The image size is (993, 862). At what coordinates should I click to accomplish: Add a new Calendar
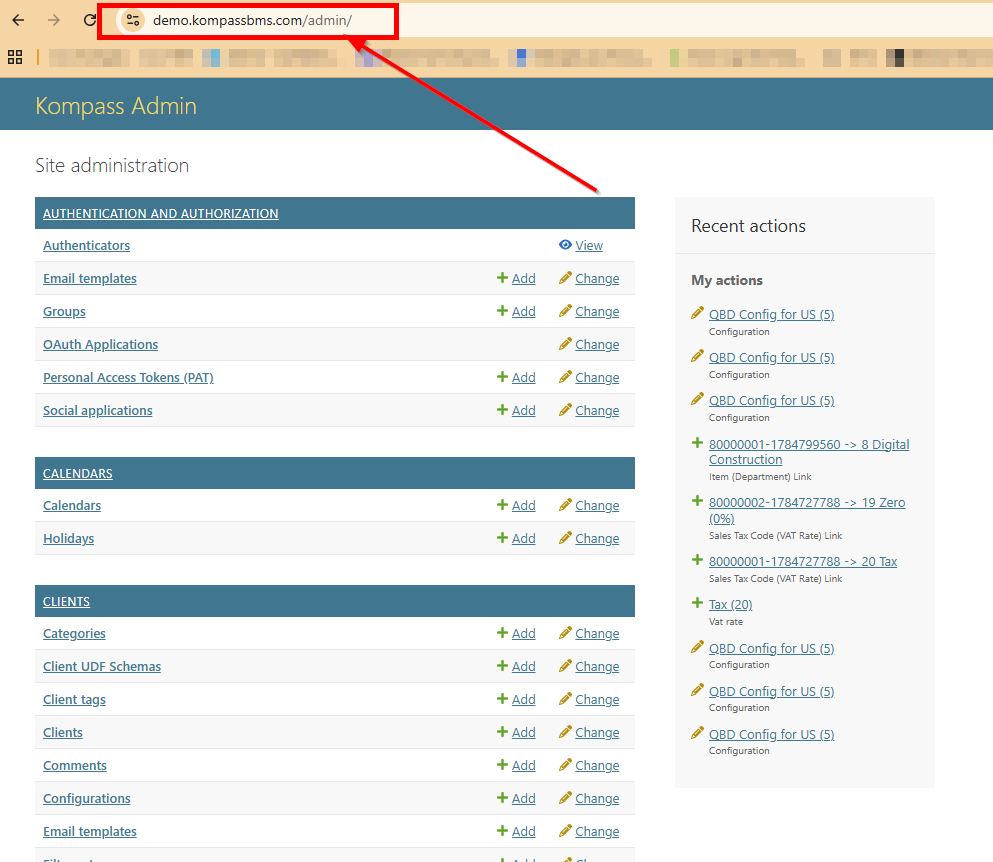[516, 505]
